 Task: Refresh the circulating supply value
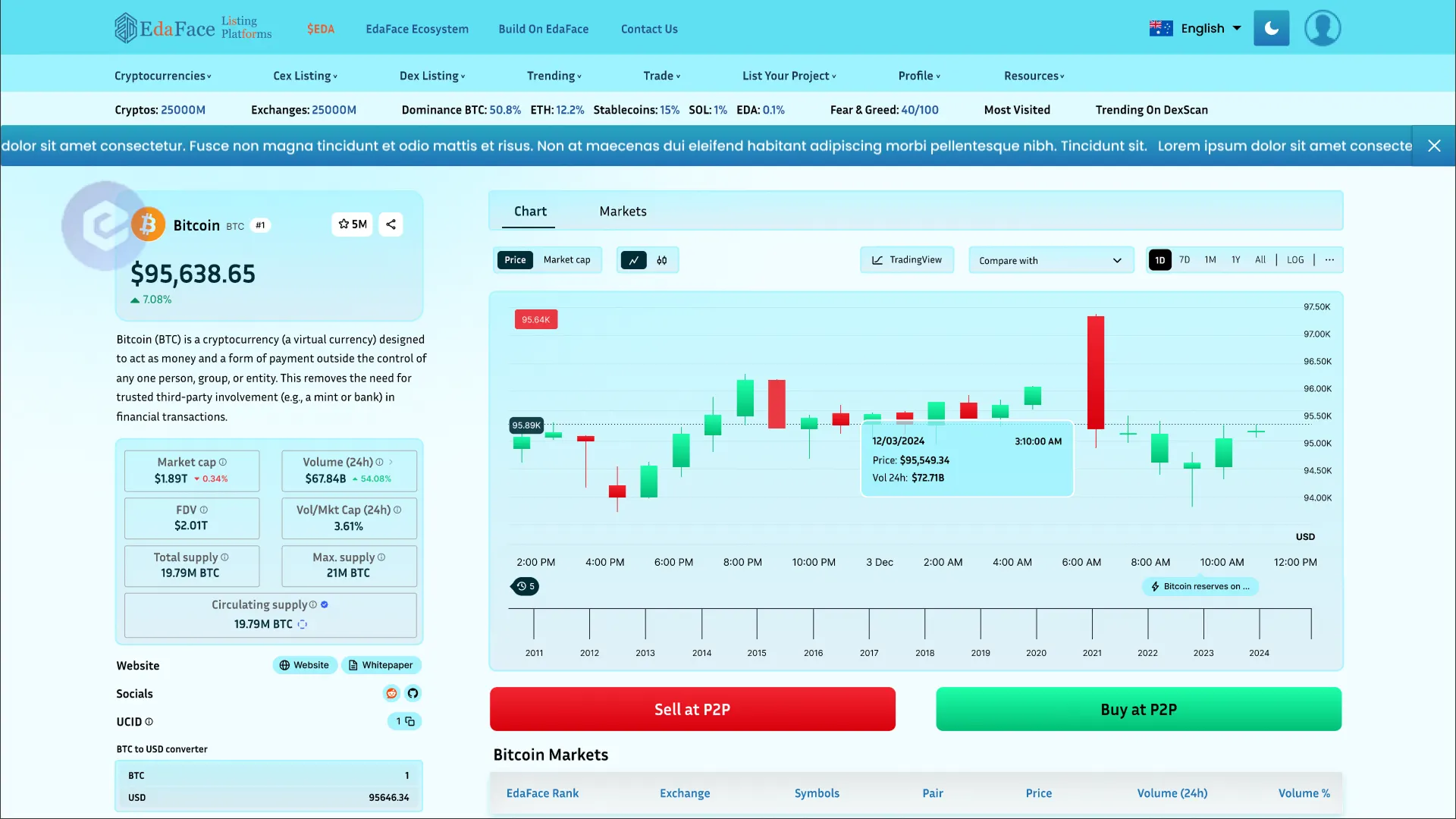coord(303,624)
